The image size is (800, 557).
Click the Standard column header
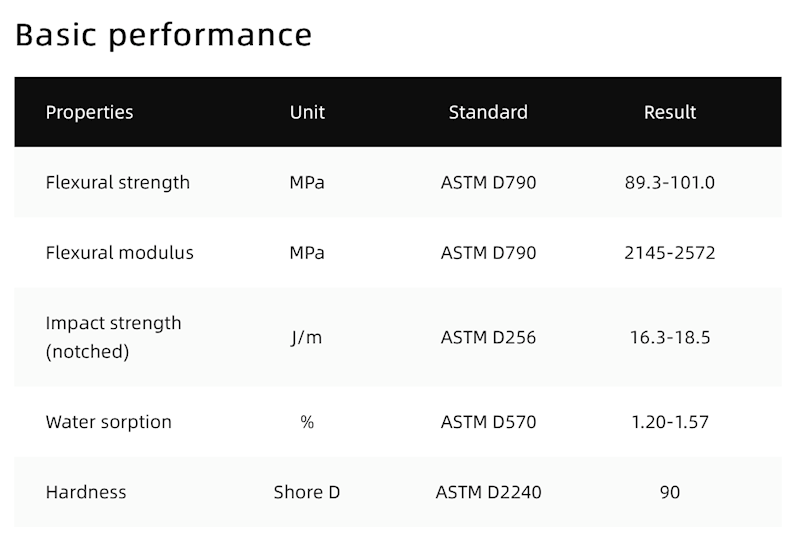coord(488,112)
